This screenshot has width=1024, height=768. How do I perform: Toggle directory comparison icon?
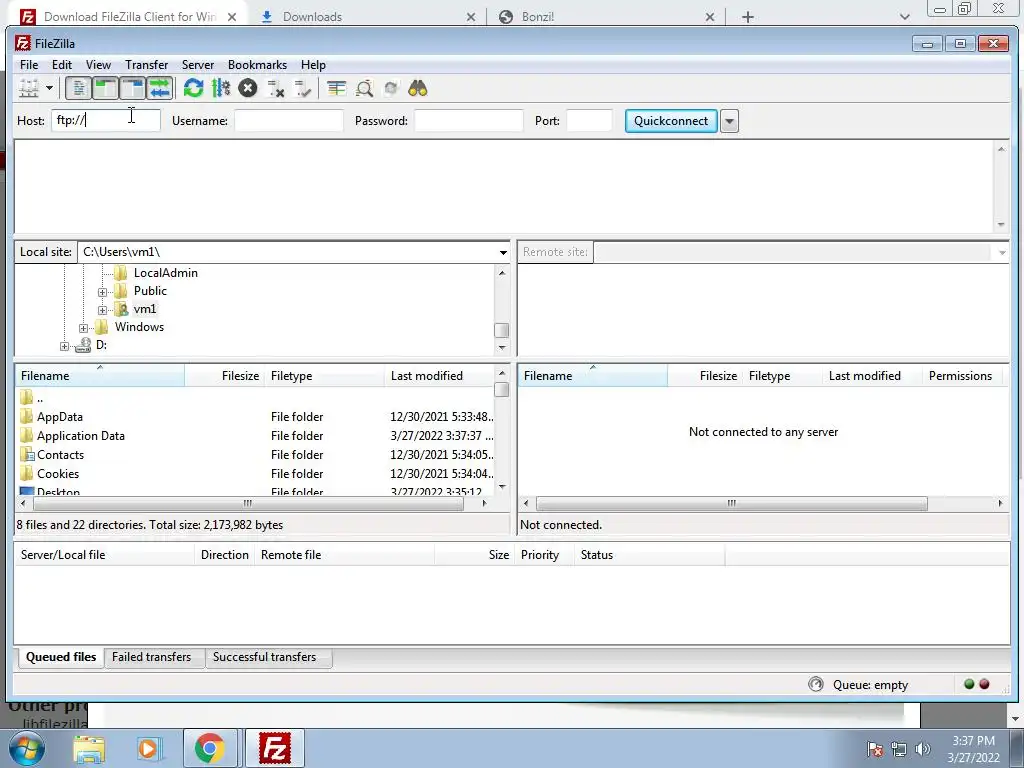[x=364, y=88]
